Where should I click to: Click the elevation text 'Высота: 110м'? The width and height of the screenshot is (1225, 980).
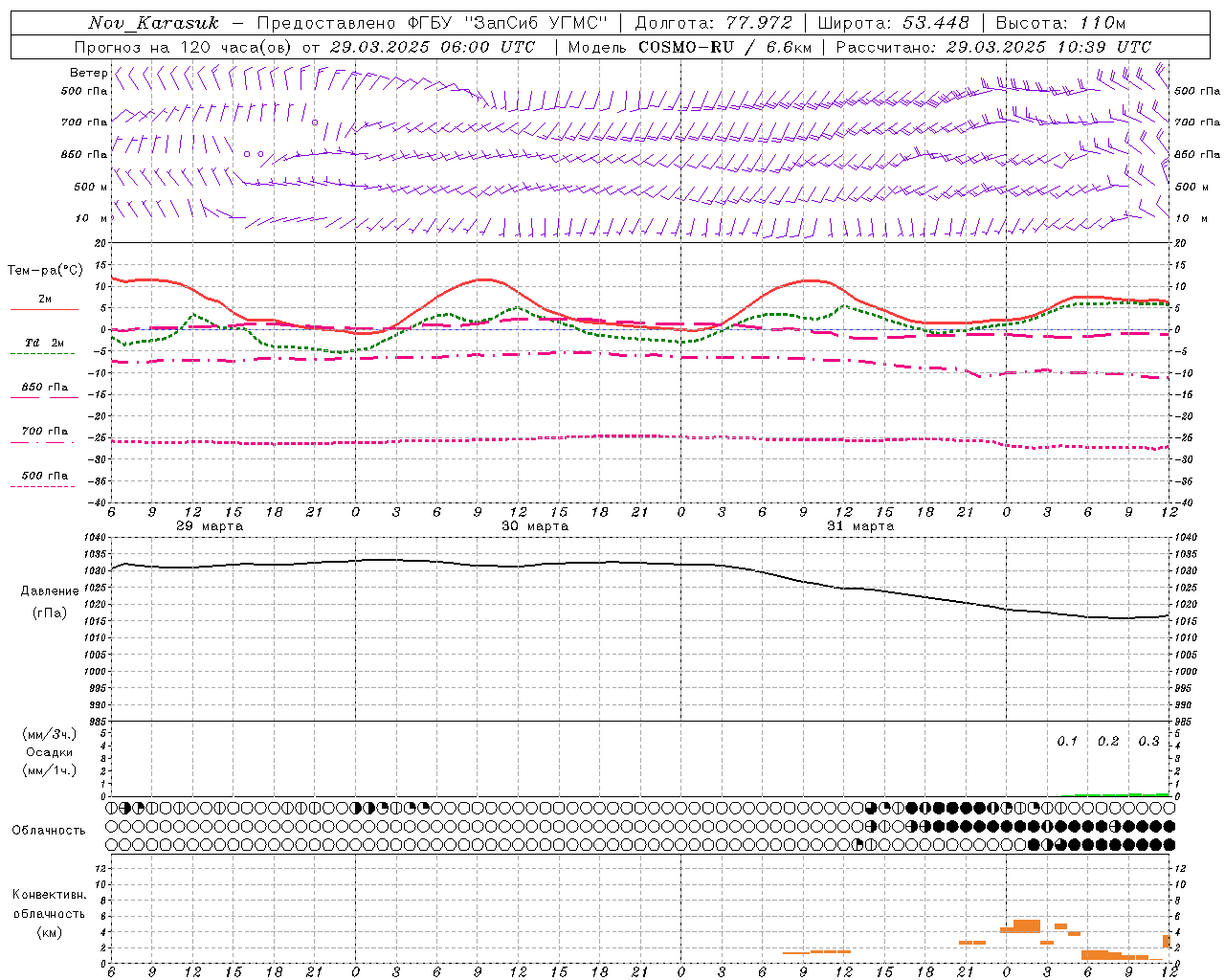[1060, 23]
